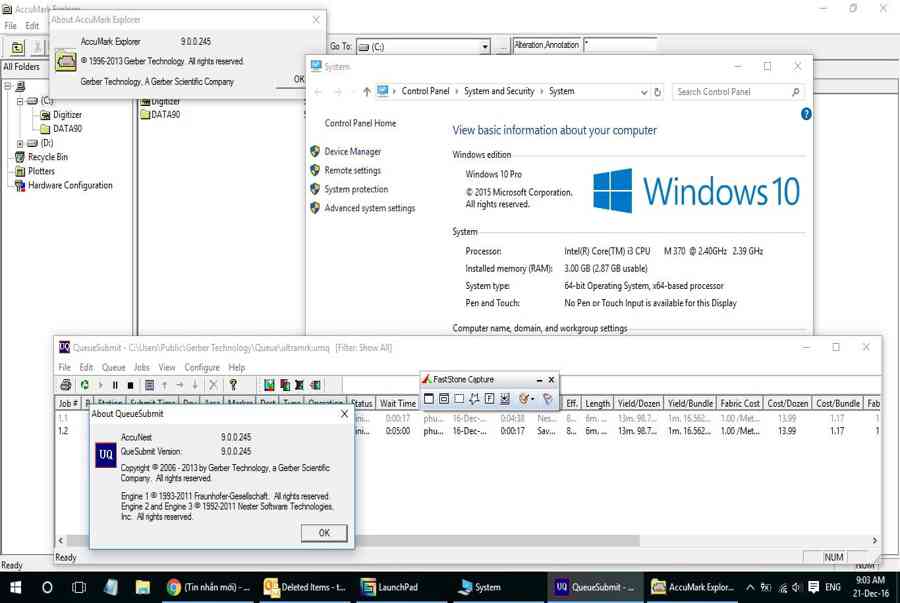
Task: Click System and Security breadcrumb
Action: 499,91
